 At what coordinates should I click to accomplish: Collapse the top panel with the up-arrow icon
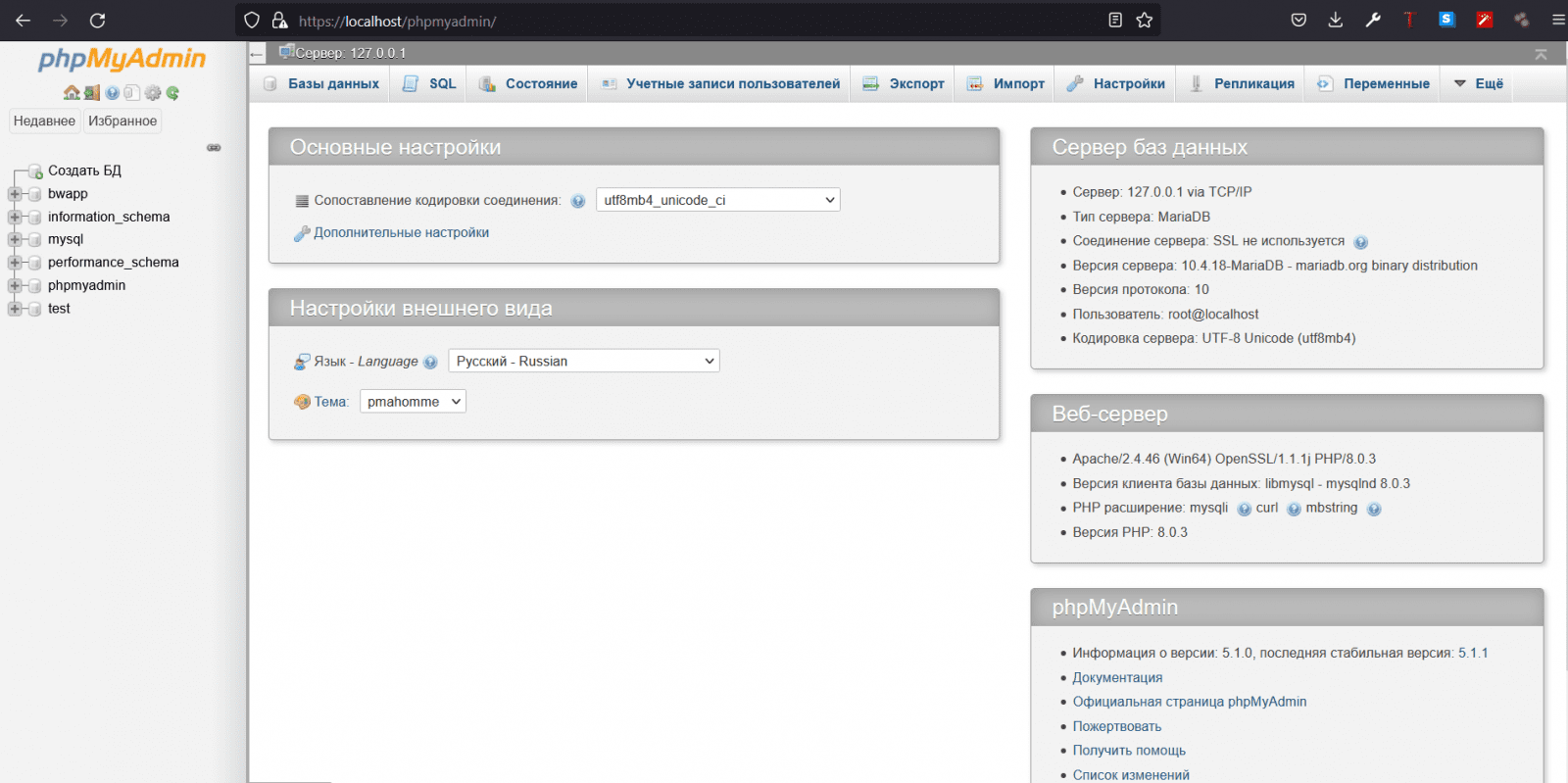point(1541,54)
